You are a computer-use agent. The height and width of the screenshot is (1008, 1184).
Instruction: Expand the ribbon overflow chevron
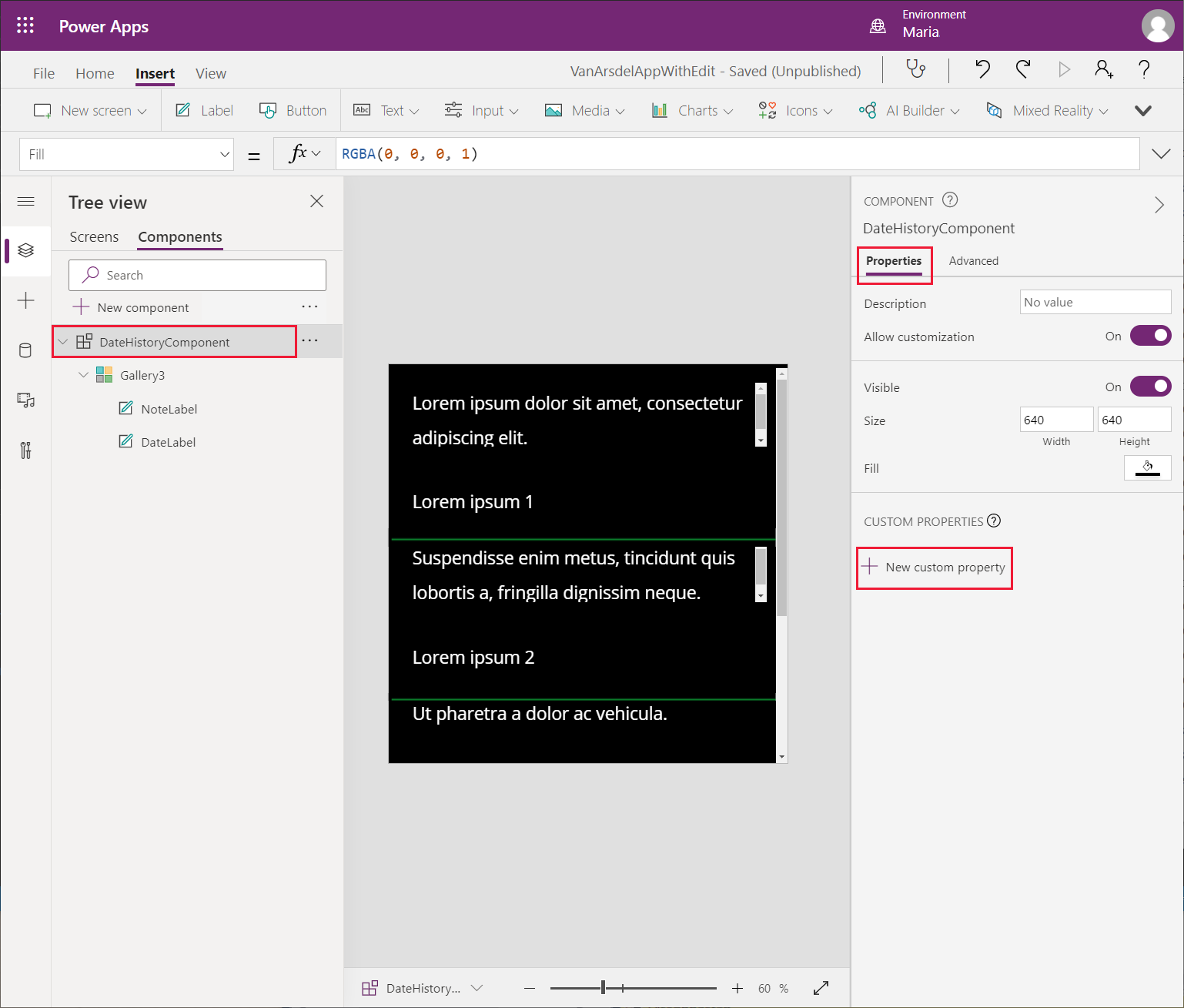tap(1143, 110)
